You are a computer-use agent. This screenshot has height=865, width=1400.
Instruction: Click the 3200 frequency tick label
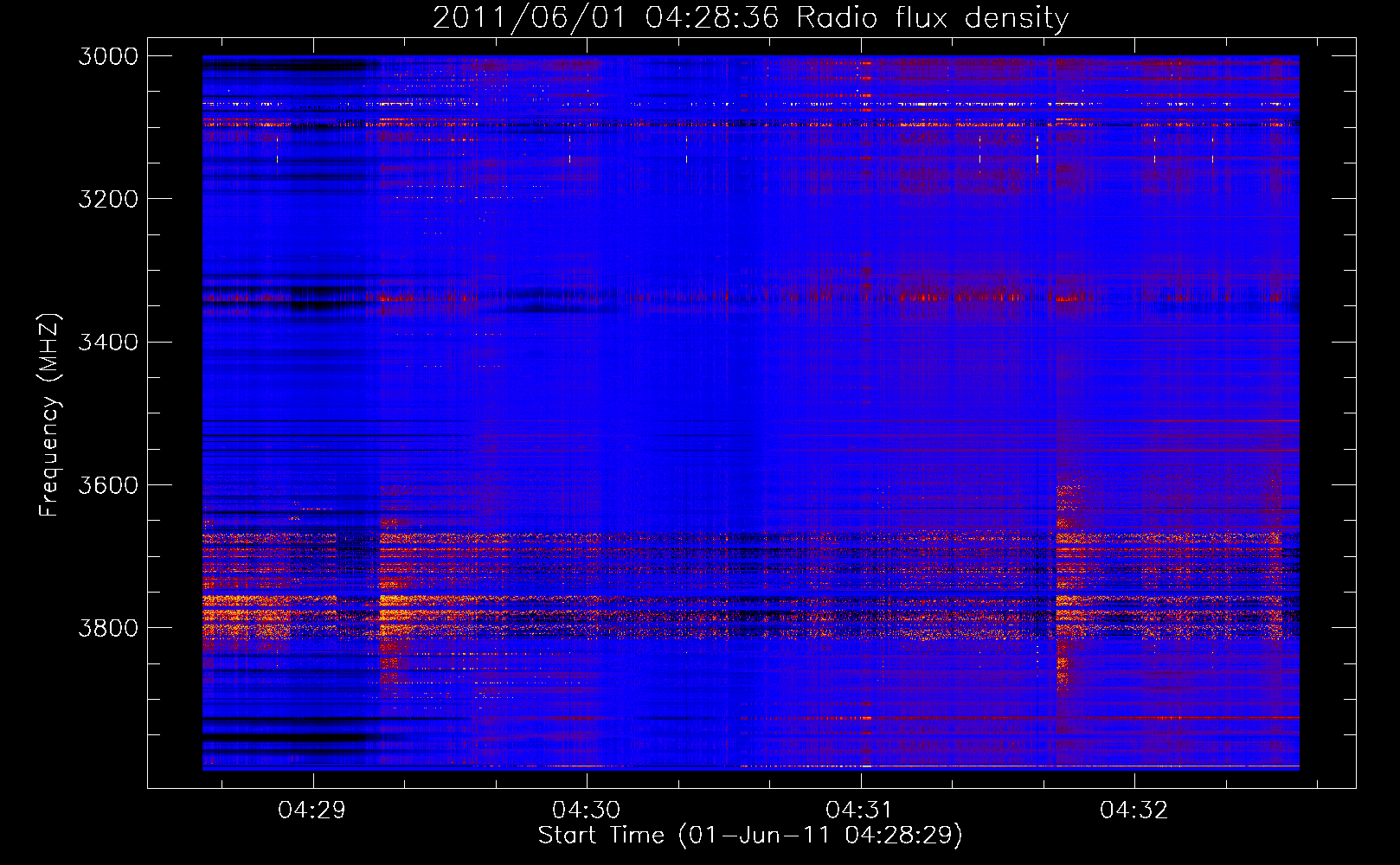108,199
